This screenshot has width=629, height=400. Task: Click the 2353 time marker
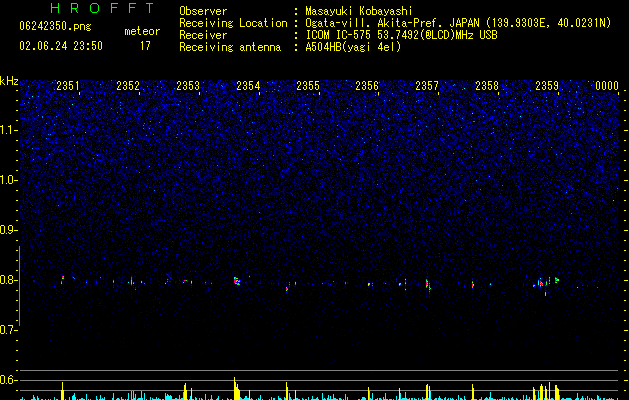tap(188, 86)
